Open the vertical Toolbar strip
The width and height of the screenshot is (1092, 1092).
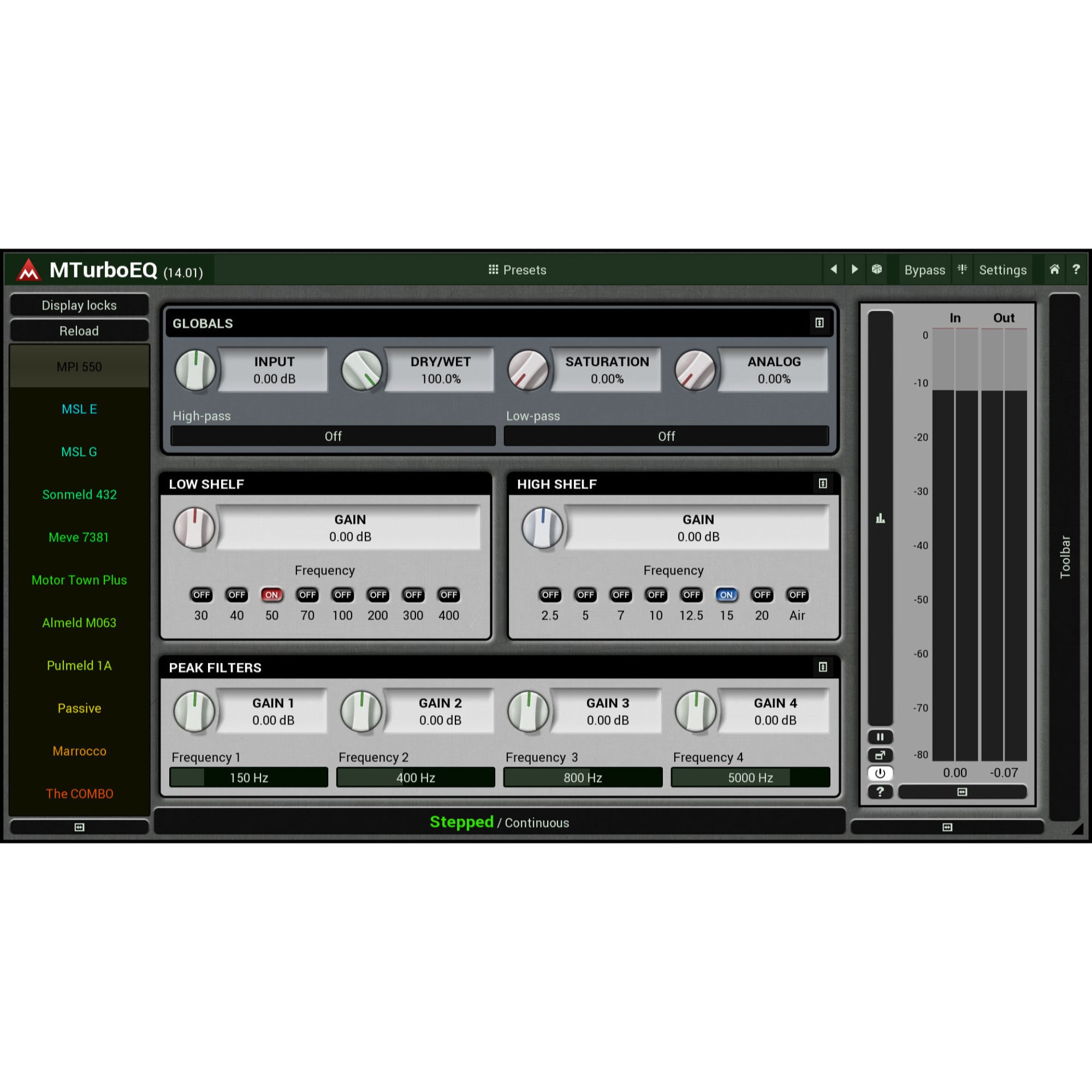click(x=1065, y=557)
